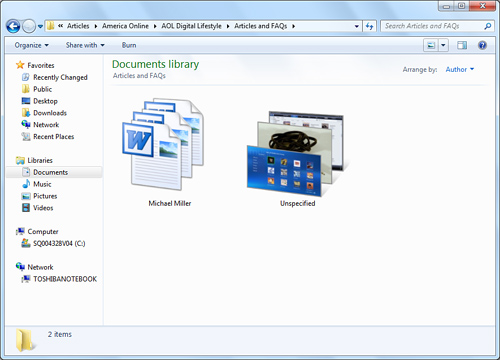The width and height of the screenshot is (500, 360).
Task: Select Articles and FAQs breadcrumb segment
Action: coord(261,26)
